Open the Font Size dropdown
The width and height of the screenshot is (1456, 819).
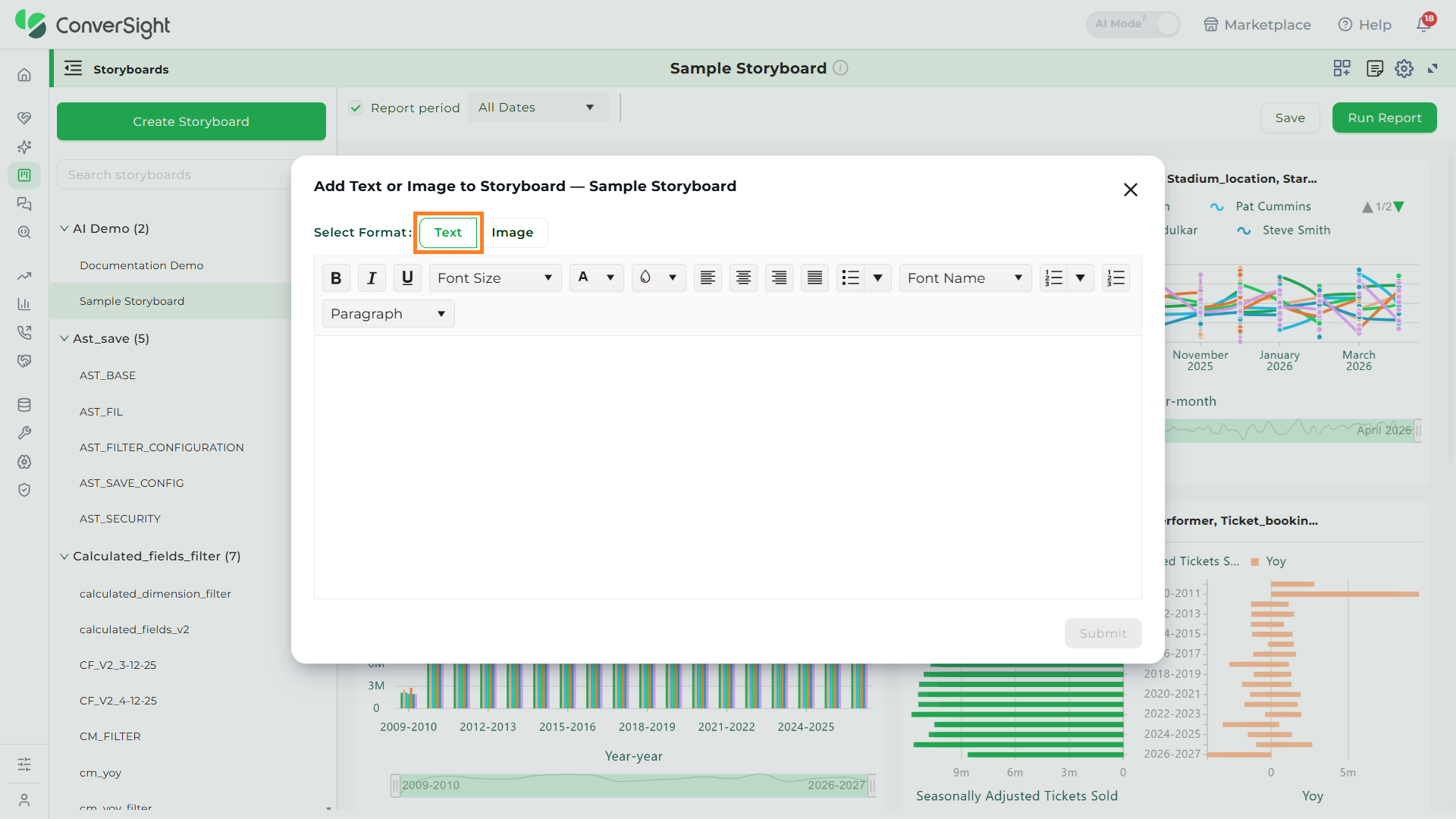(495, 278)
